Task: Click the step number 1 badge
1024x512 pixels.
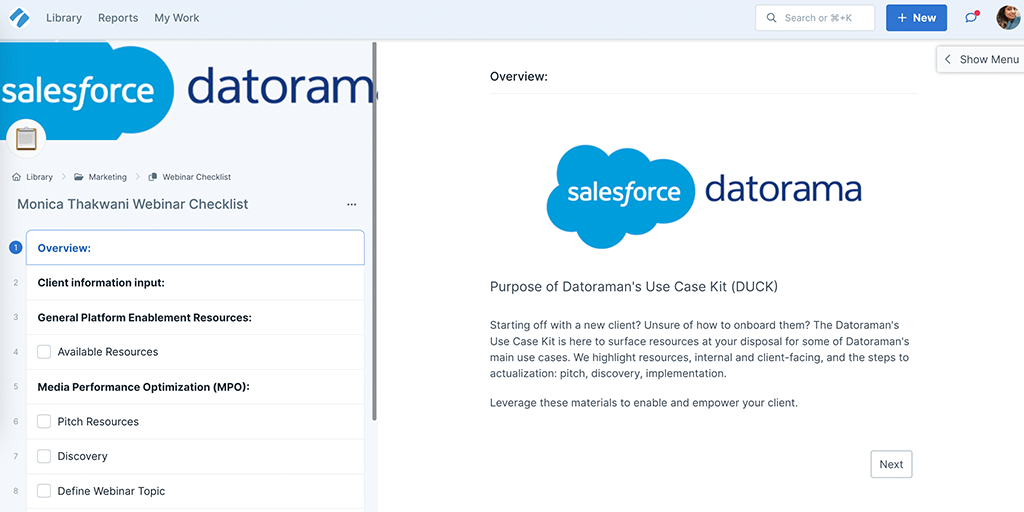Action: pyautogui.click(x=16, y=248)
